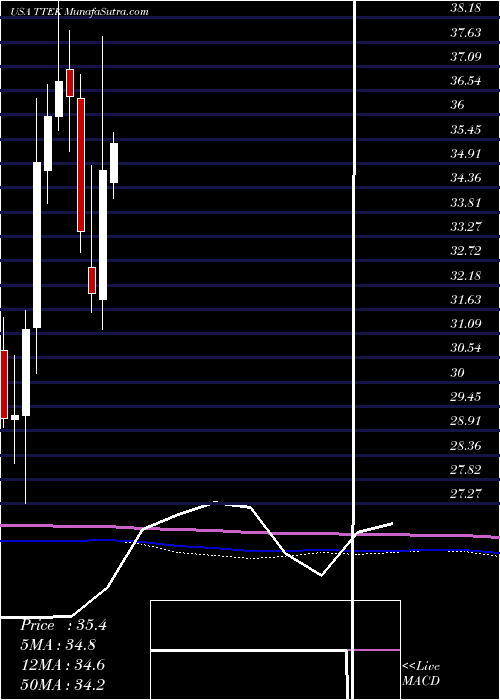Select the 31.09 price axis label
Screen dimensions: 500x700
466,324
